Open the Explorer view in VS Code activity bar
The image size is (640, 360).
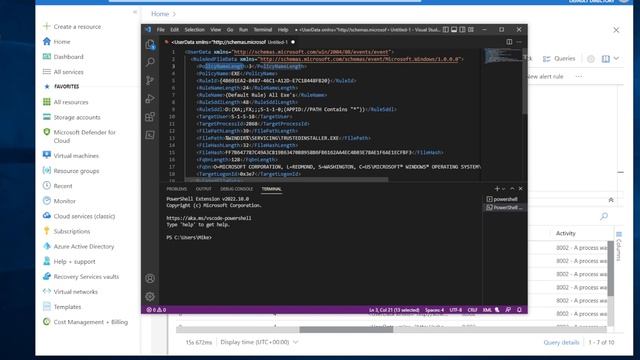tap(150, 44)
